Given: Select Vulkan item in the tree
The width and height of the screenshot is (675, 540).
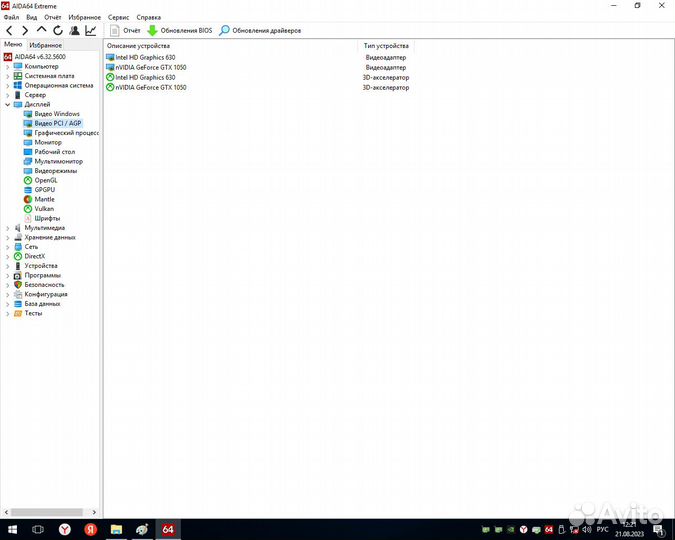Looking at the screenshot, I should click(x=44, y=208).
